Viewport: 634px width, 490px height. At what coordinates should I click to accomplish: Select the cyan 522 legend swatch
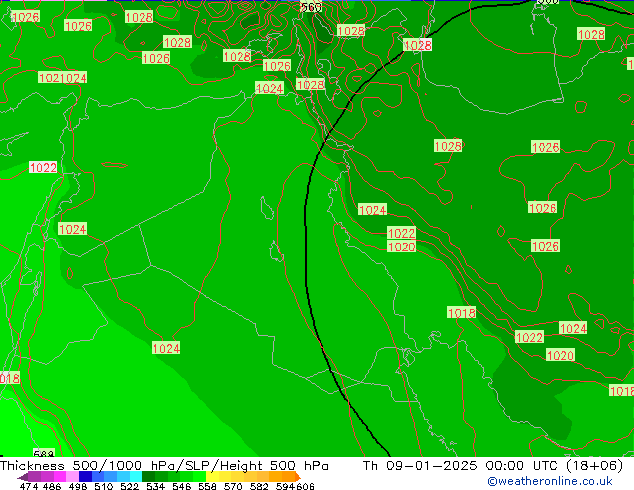point(136,476)
